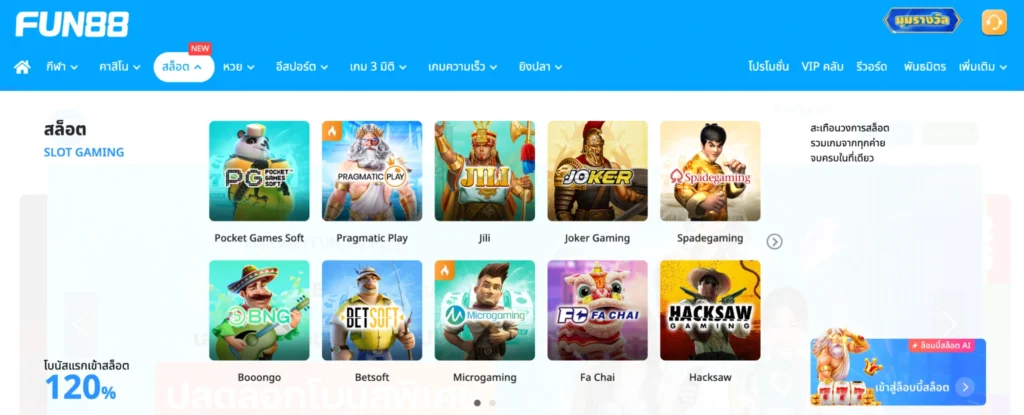Open the slot lobby banner
This screenshot has height=415, width=1024.
pos(898,372)
